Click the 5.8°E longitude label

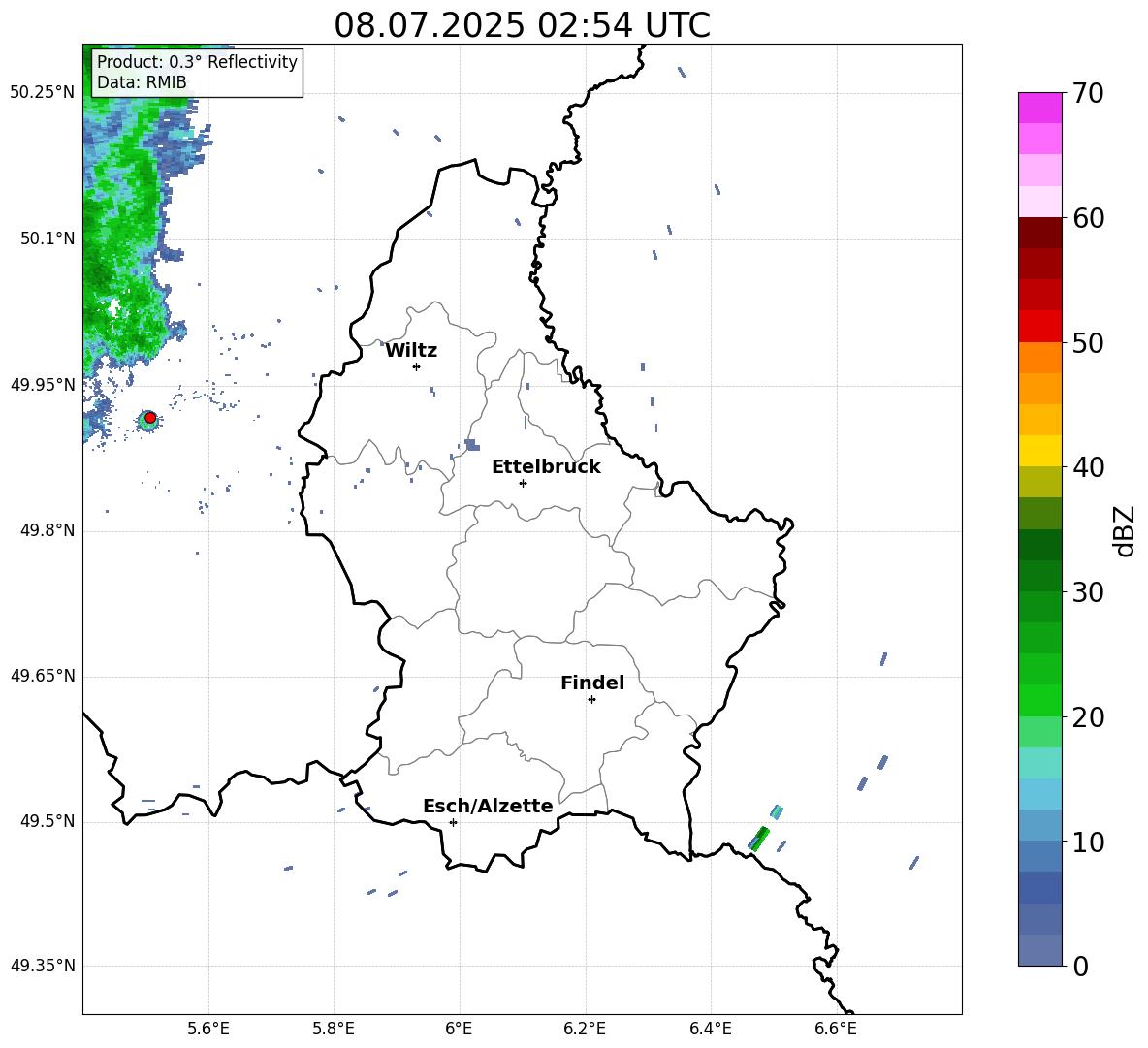point(334,1030)
